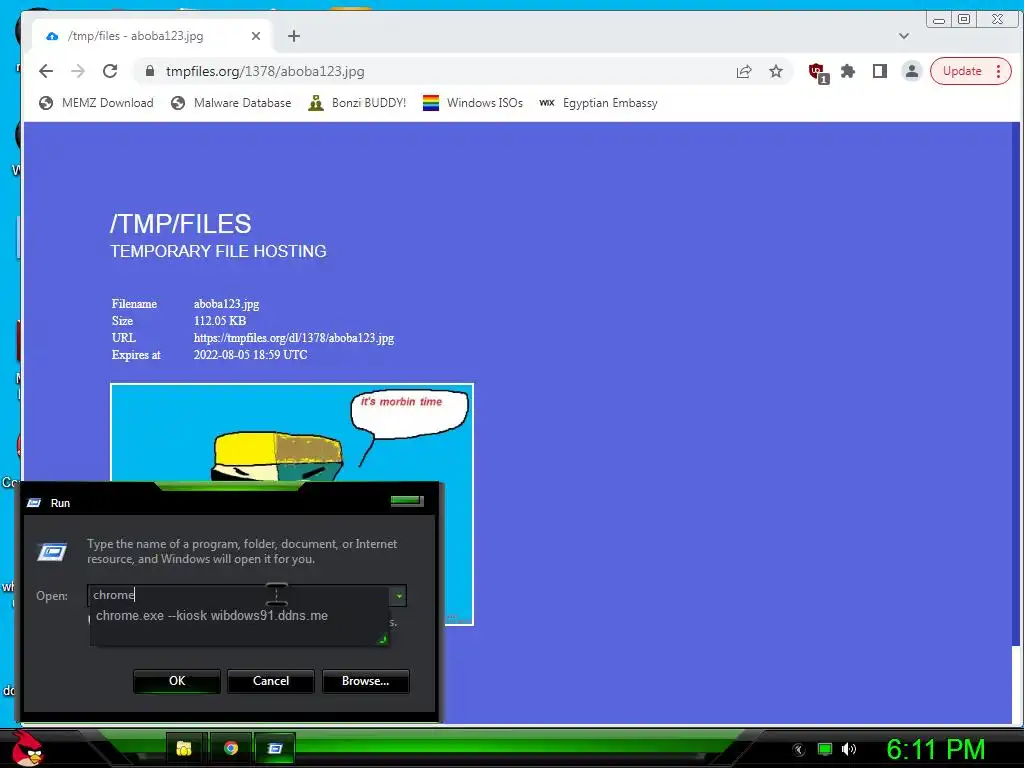Expand the tab search chevron

point(904,36)
